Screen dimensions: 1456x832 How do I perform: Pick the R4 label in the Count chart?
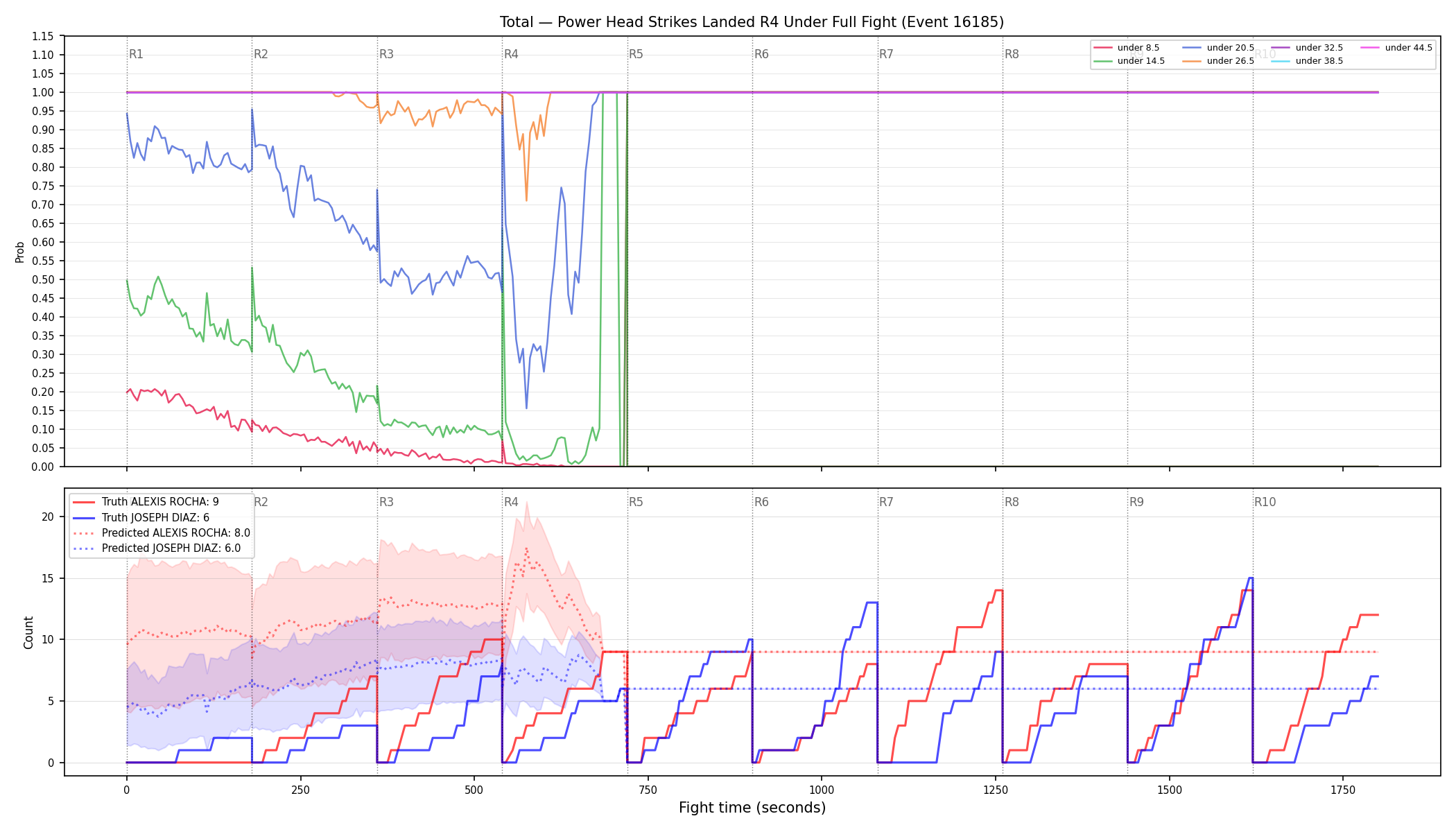click(511, 502)
